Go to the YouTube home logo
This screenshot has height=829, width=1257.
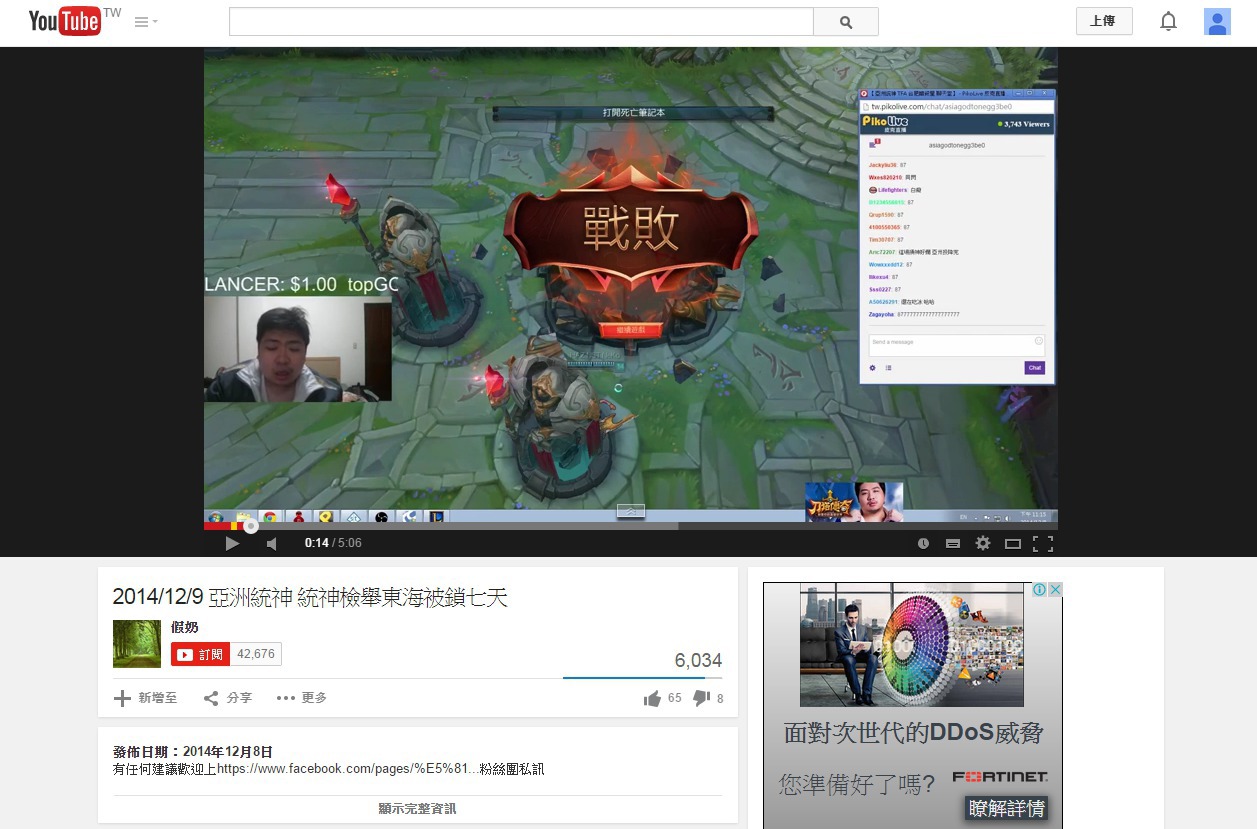pyautogui.click(x=65, y=21)
